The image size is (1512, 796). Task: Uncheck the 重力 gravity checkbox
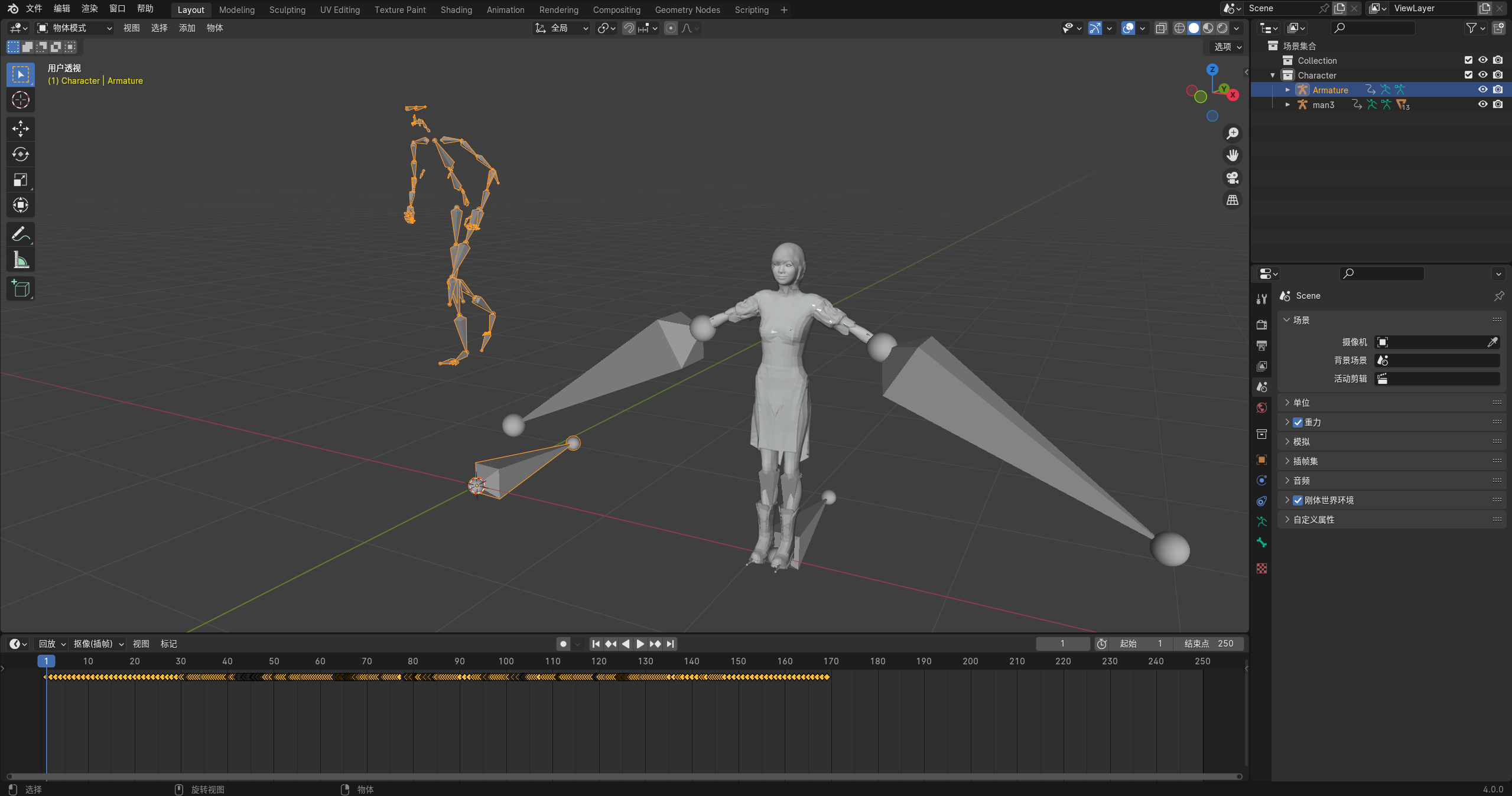click(x=1298, y=422)
